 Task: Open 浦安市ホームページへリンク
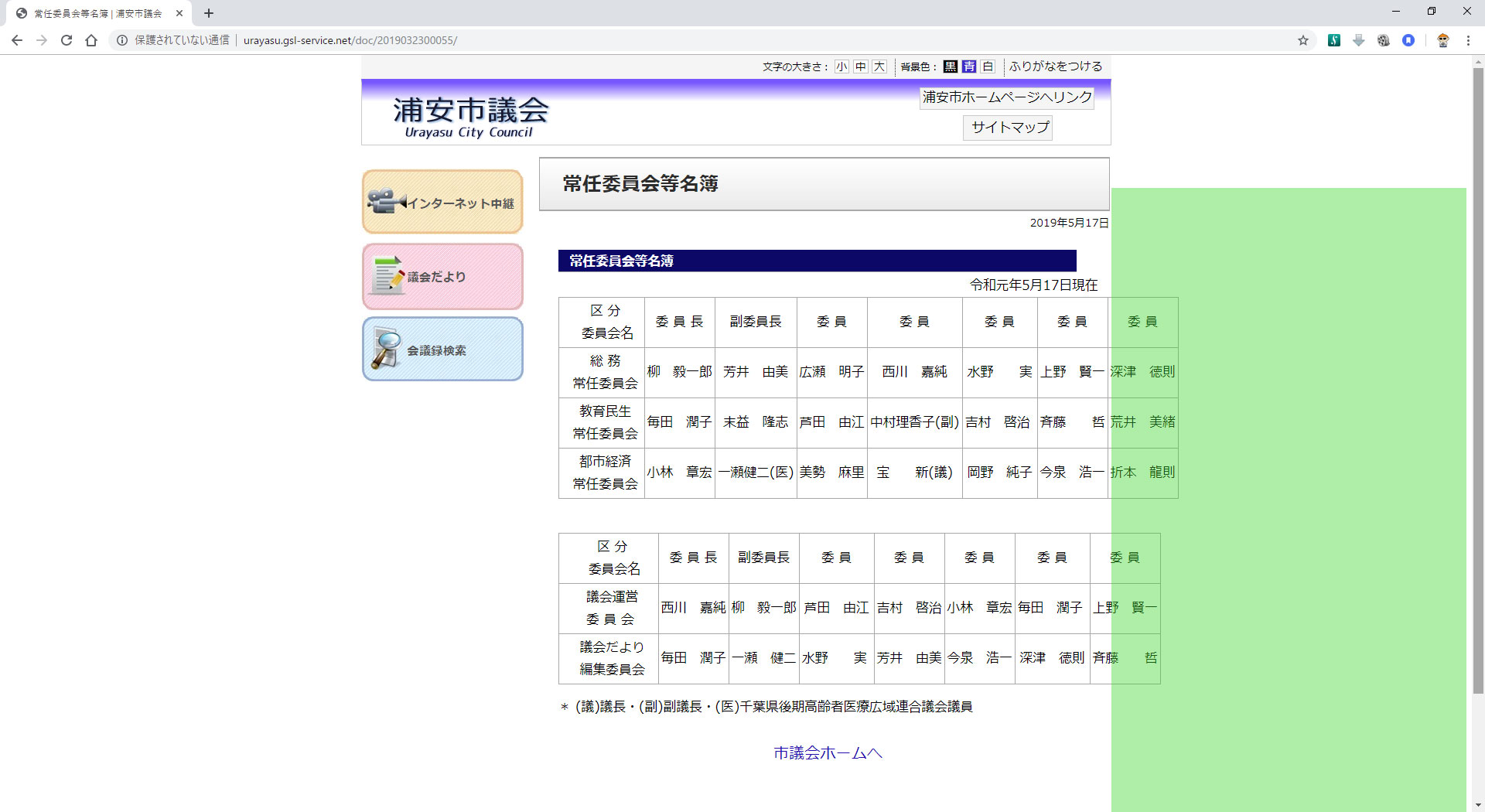[x=1007, y=97]
